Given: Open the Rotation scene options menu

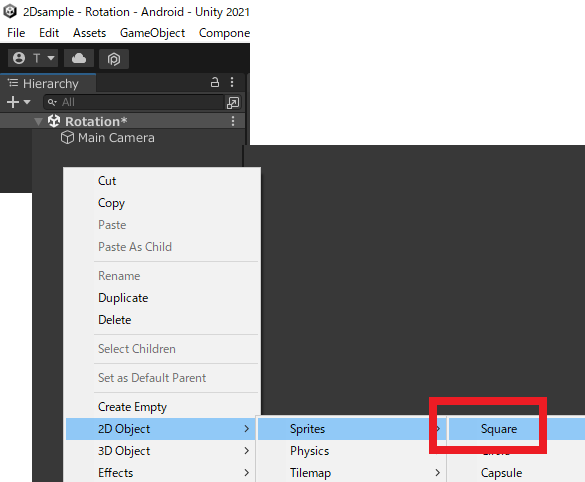Looking at the screenshot, I should [233, 121].
